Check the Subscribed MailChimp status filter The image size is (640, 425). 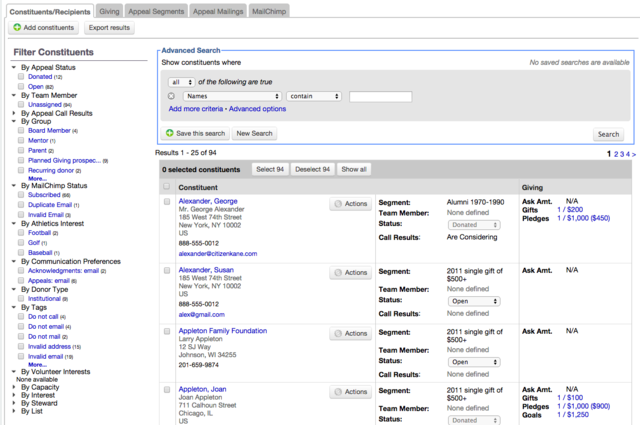21,195
